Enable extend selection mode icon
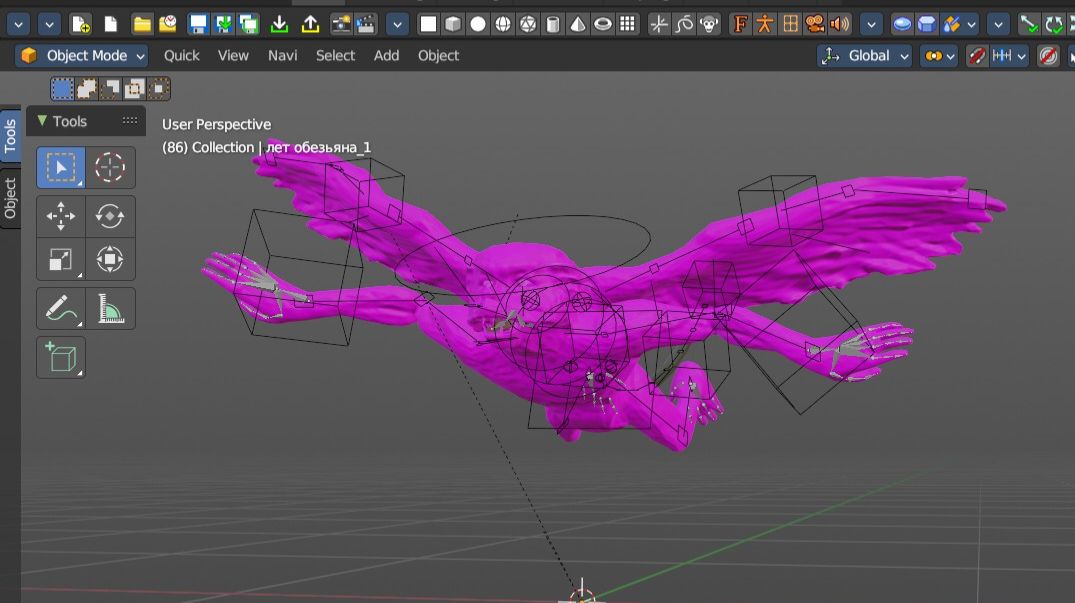Screen dimensions: 1075x603 [x=87, y=89]
